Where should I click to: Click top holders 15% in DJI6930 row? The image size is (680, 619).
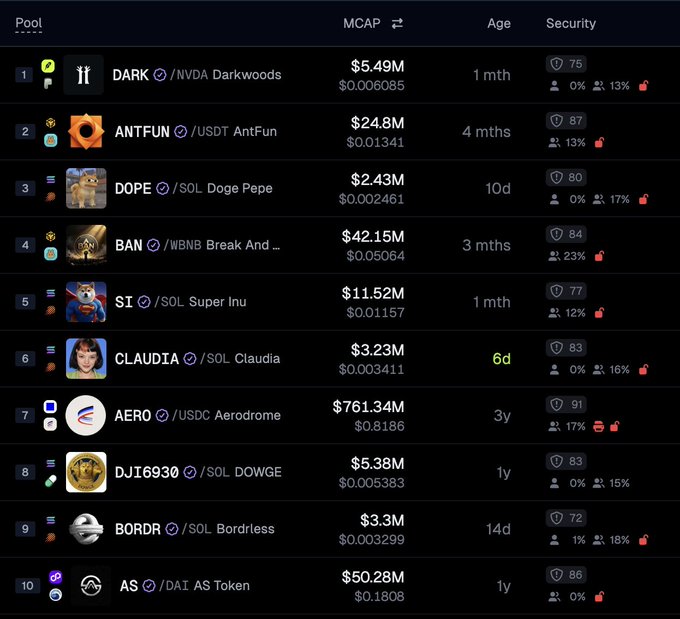(611, 483)
